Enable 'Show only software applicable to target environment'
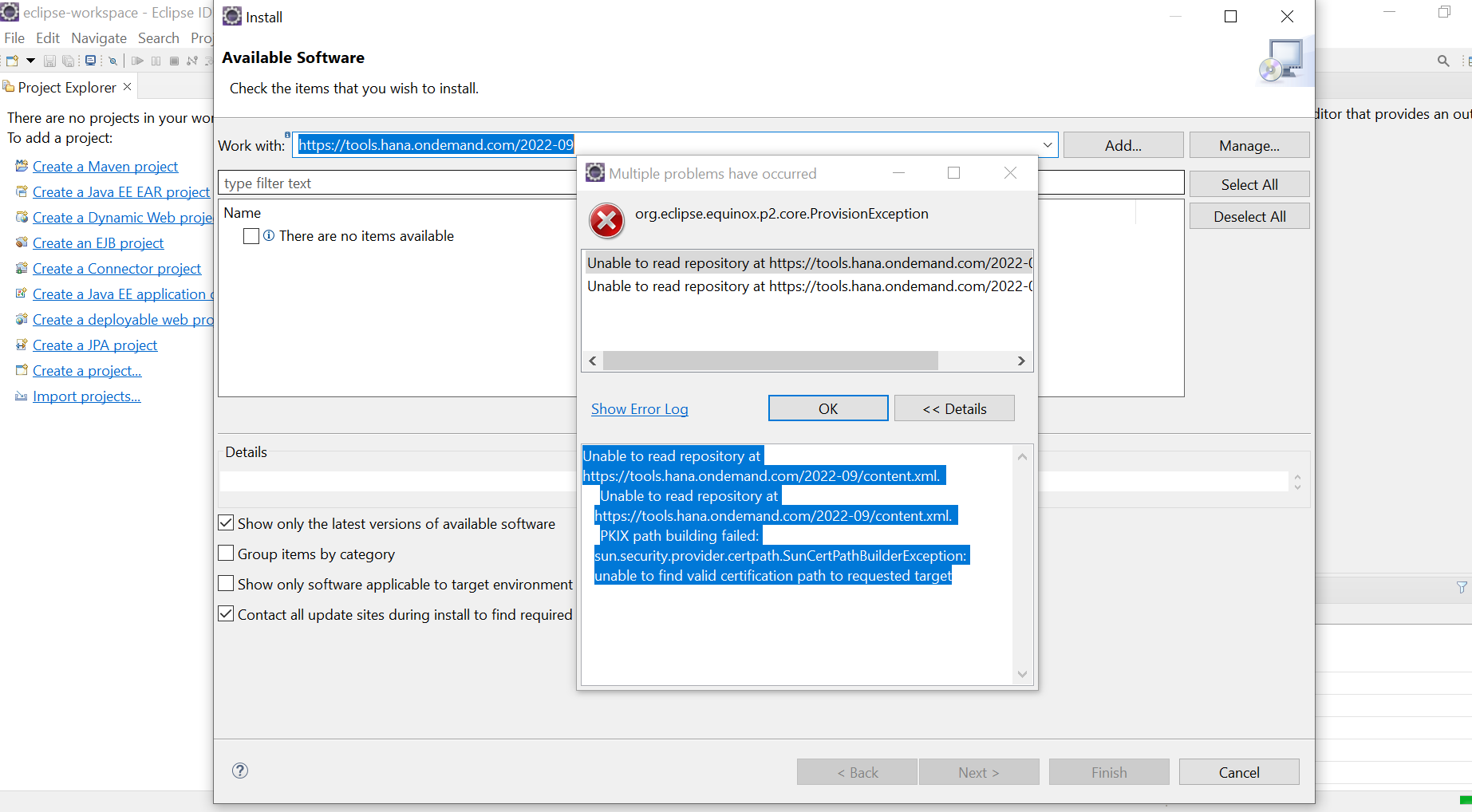This screenshot has width=1472, height=812. coord(227,584)
